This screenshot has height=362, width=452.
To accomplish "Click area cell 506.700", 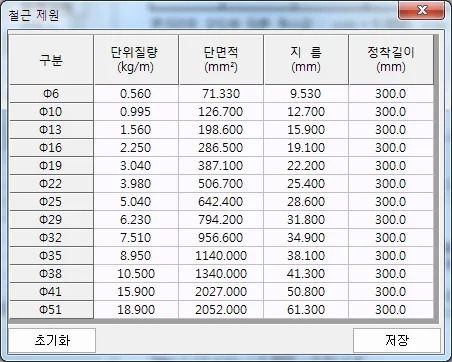I will (221, 184).
